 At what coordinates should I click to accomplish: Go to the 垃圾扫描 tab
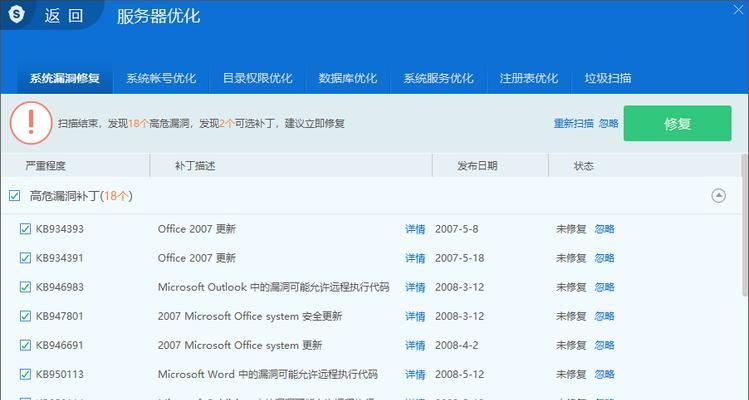tap(608, 78)
